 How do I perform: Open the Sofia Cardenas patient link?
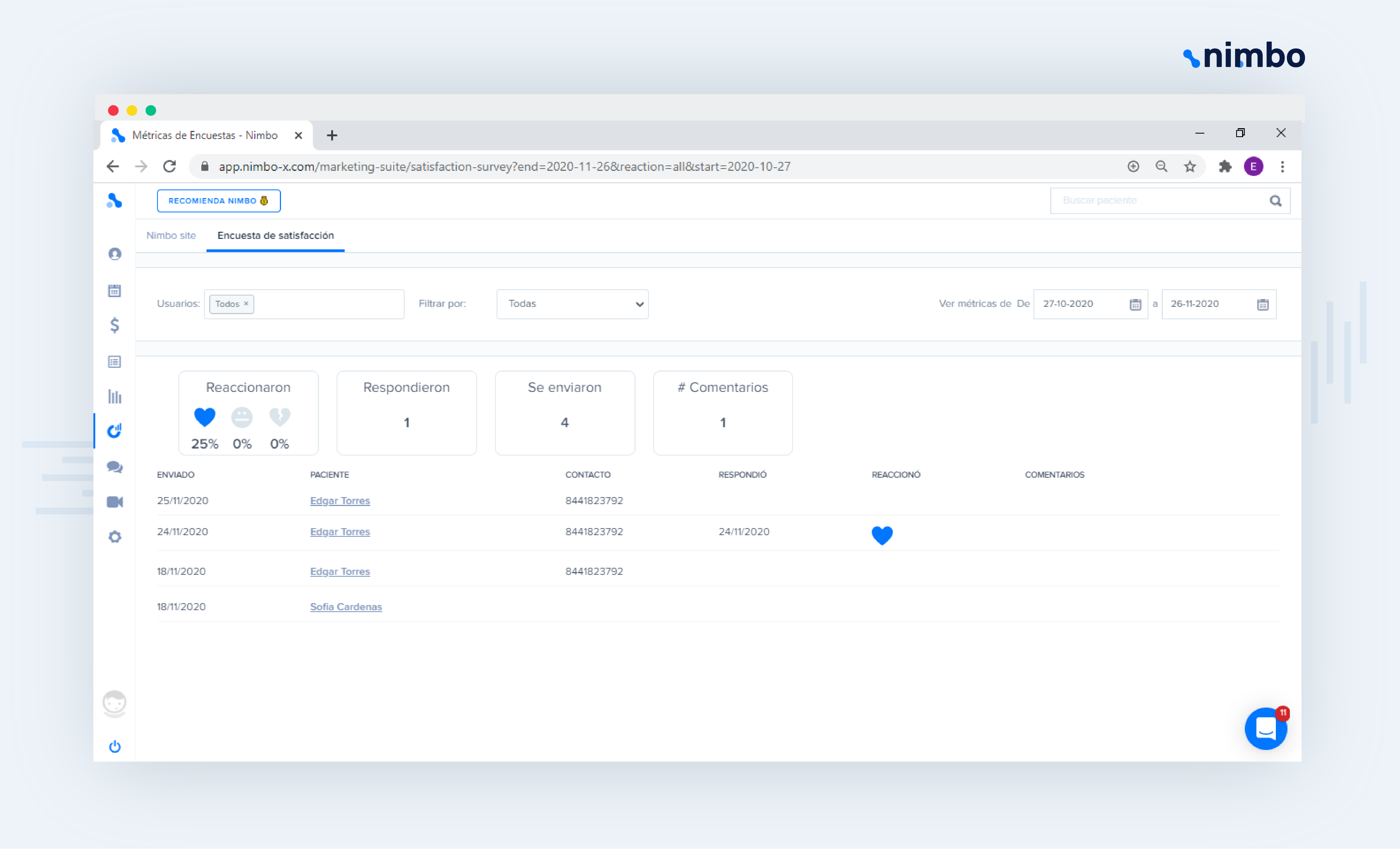[345, 607]
